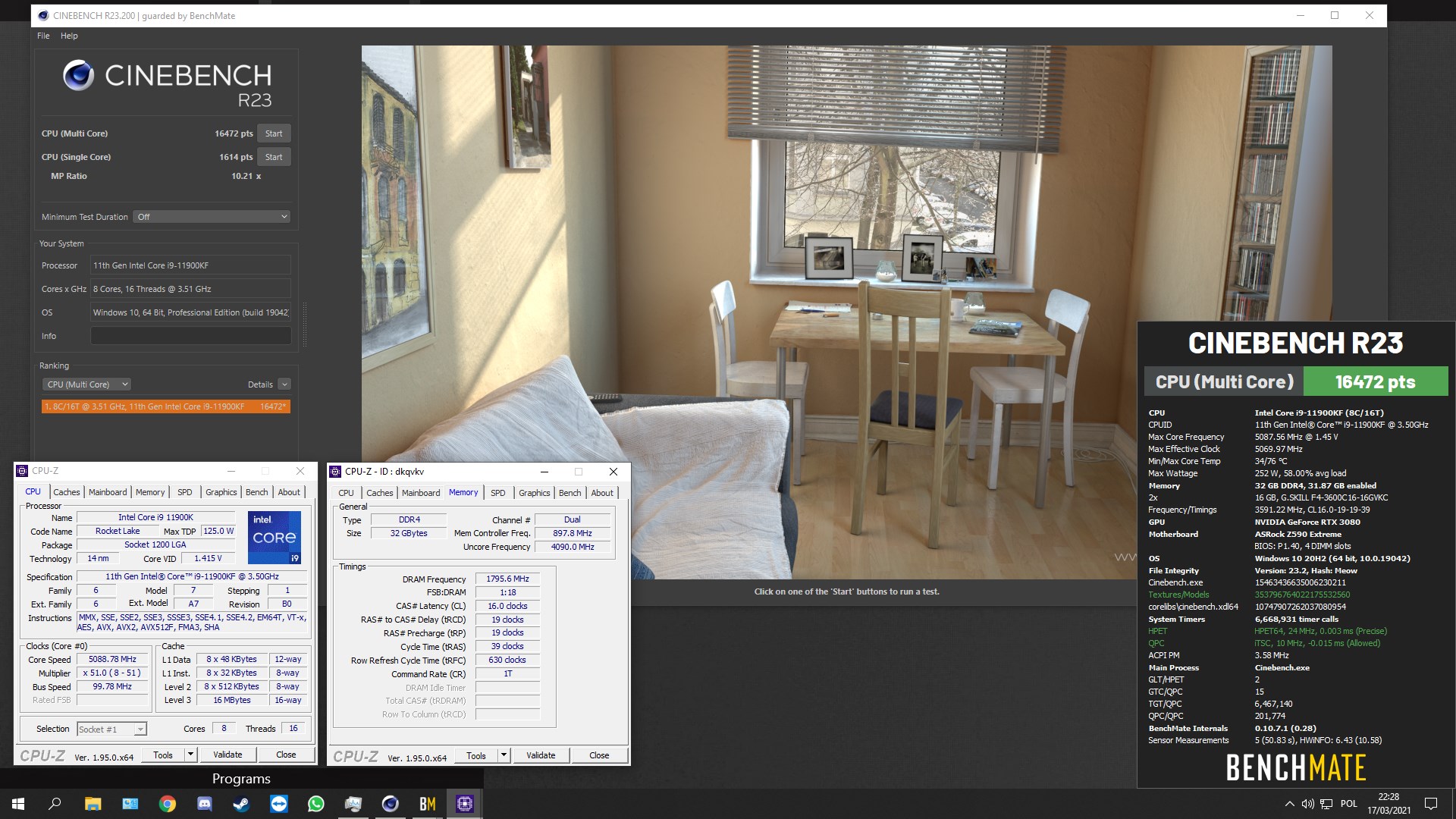Open the notification center icon
Screen dimensions: 1456x819
(1431, 804)
